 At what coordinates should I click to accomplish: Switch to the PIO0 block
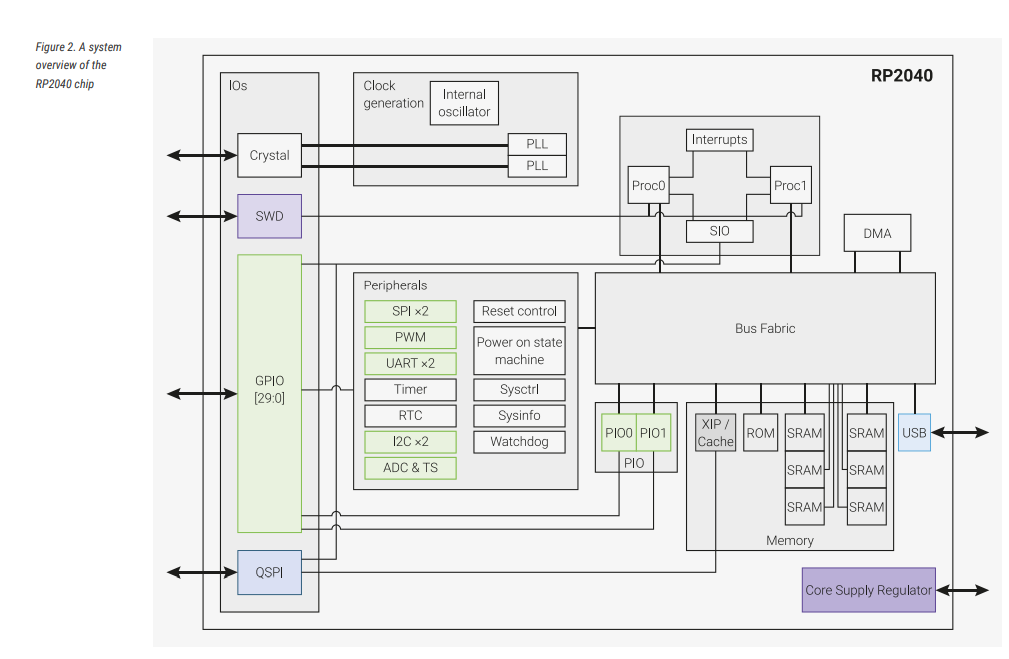click(x=620, y=432)
